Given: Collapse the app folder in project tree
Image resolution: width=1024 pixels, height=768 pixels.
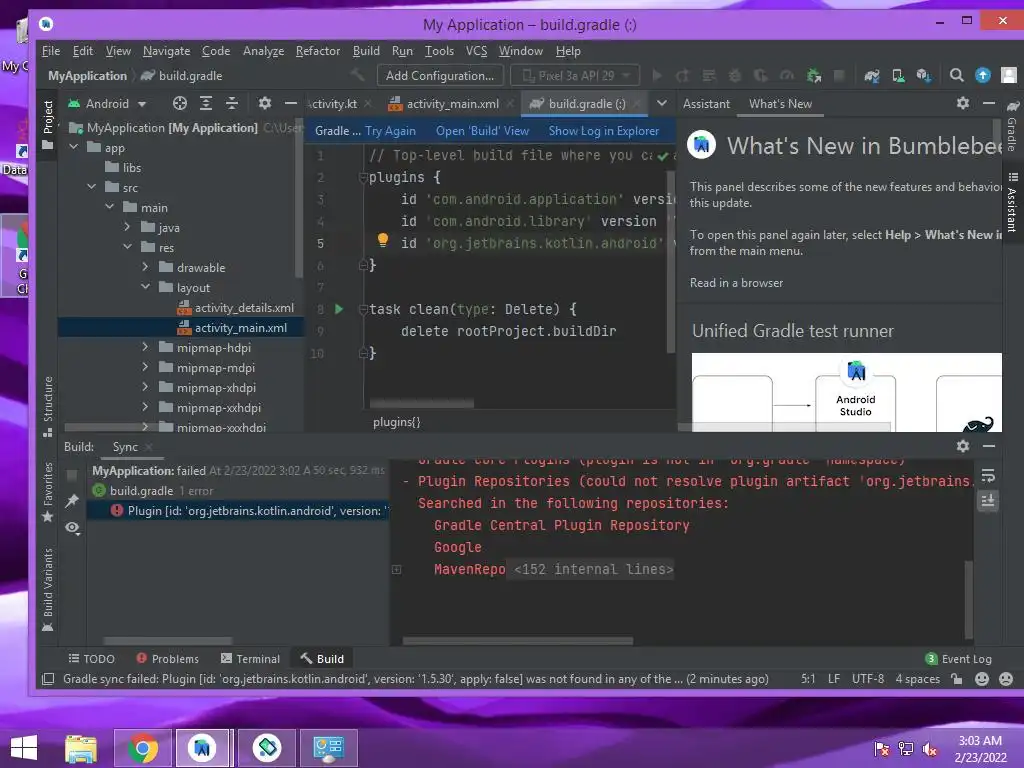Looking at the screenshot, I should click(x=74, y=148).
